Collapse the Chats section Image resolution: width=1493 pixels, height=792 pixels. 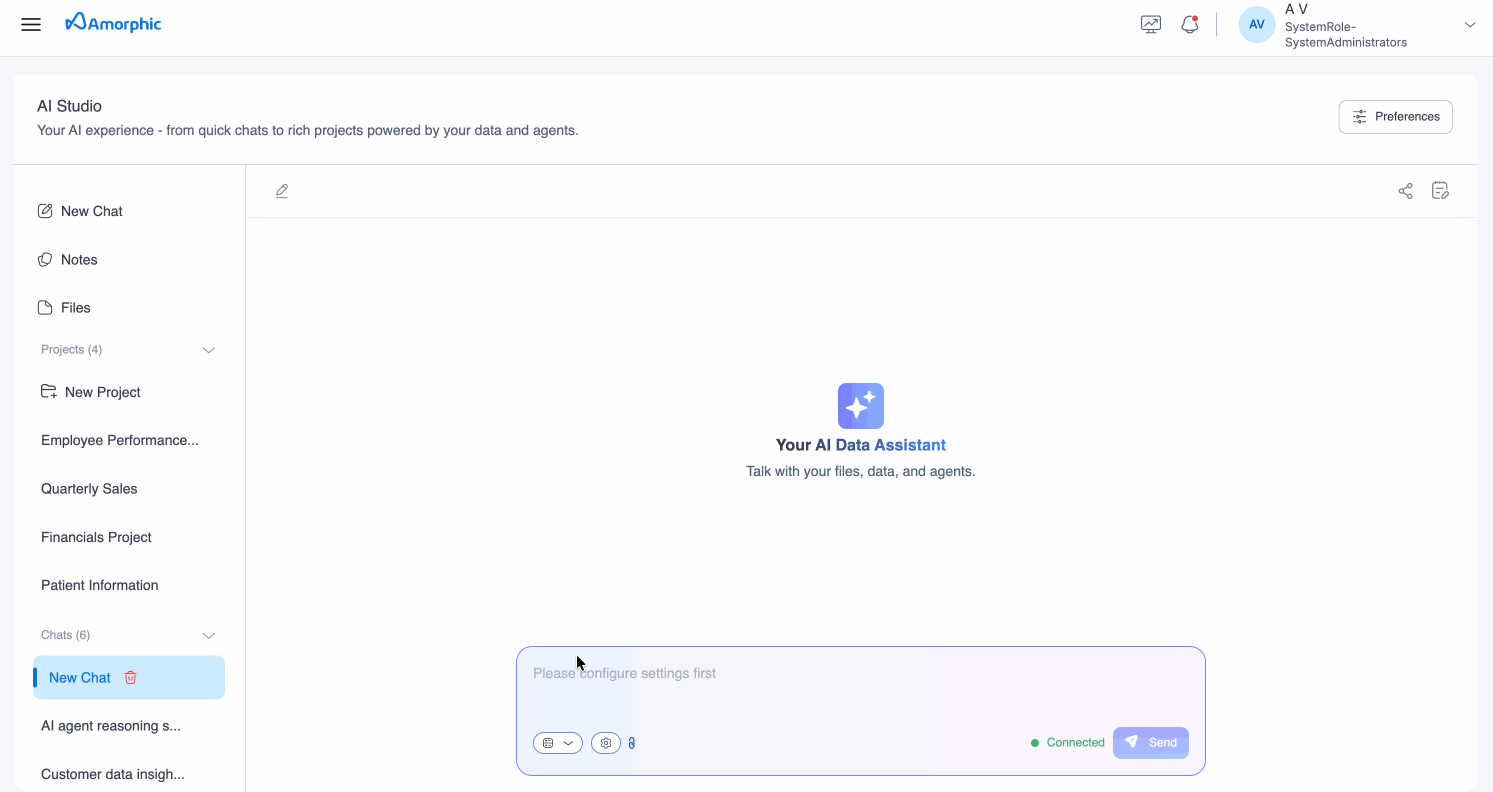click(x=209, y=635)
